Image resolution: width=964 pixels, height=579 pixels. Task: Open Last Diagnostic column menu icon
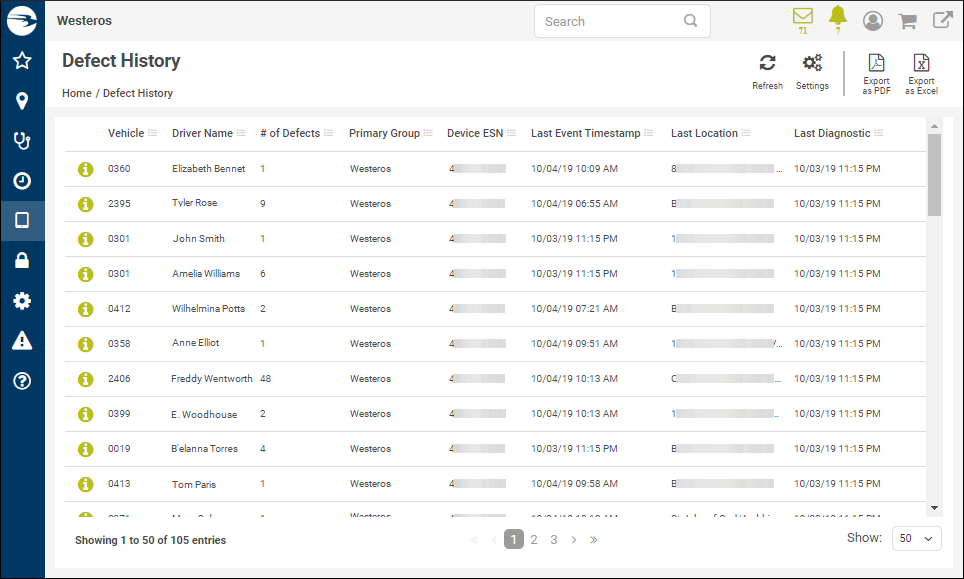click(879, 133)
